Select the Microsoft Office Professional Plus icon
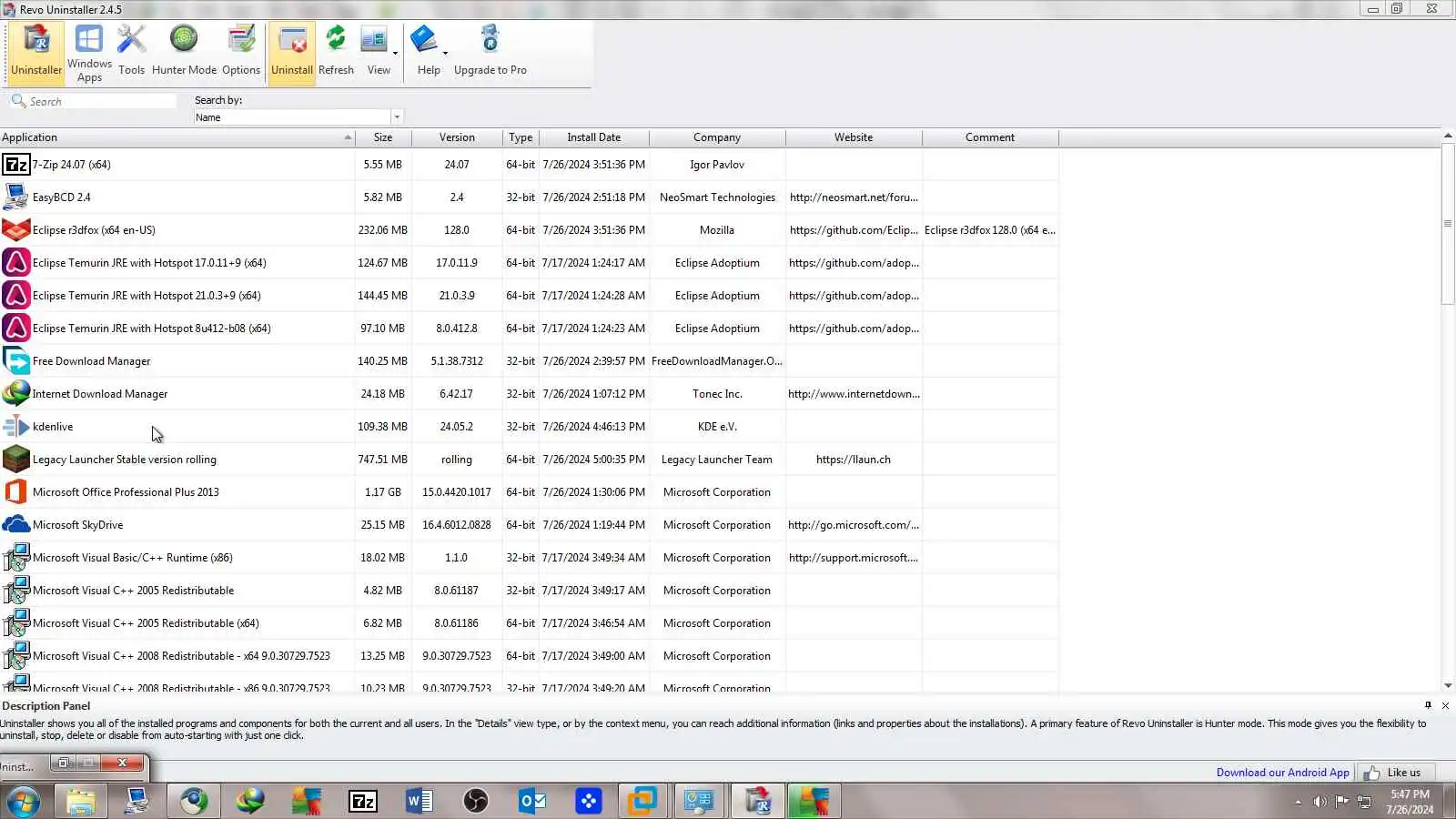This screenshot has width=1456, height=819. 16,492
